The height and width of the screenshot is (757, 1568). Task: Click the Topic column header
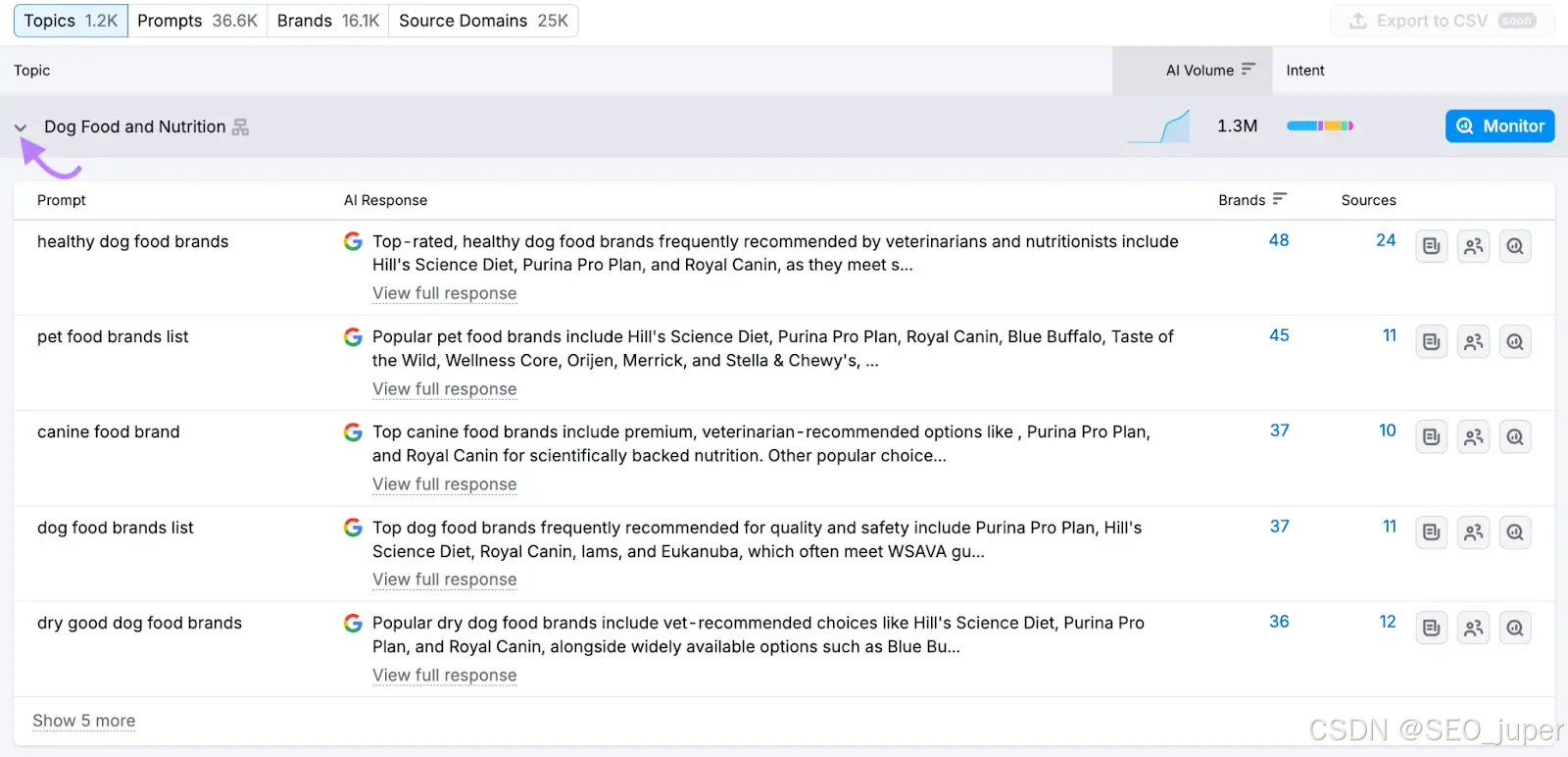click(x=31, y=71)
